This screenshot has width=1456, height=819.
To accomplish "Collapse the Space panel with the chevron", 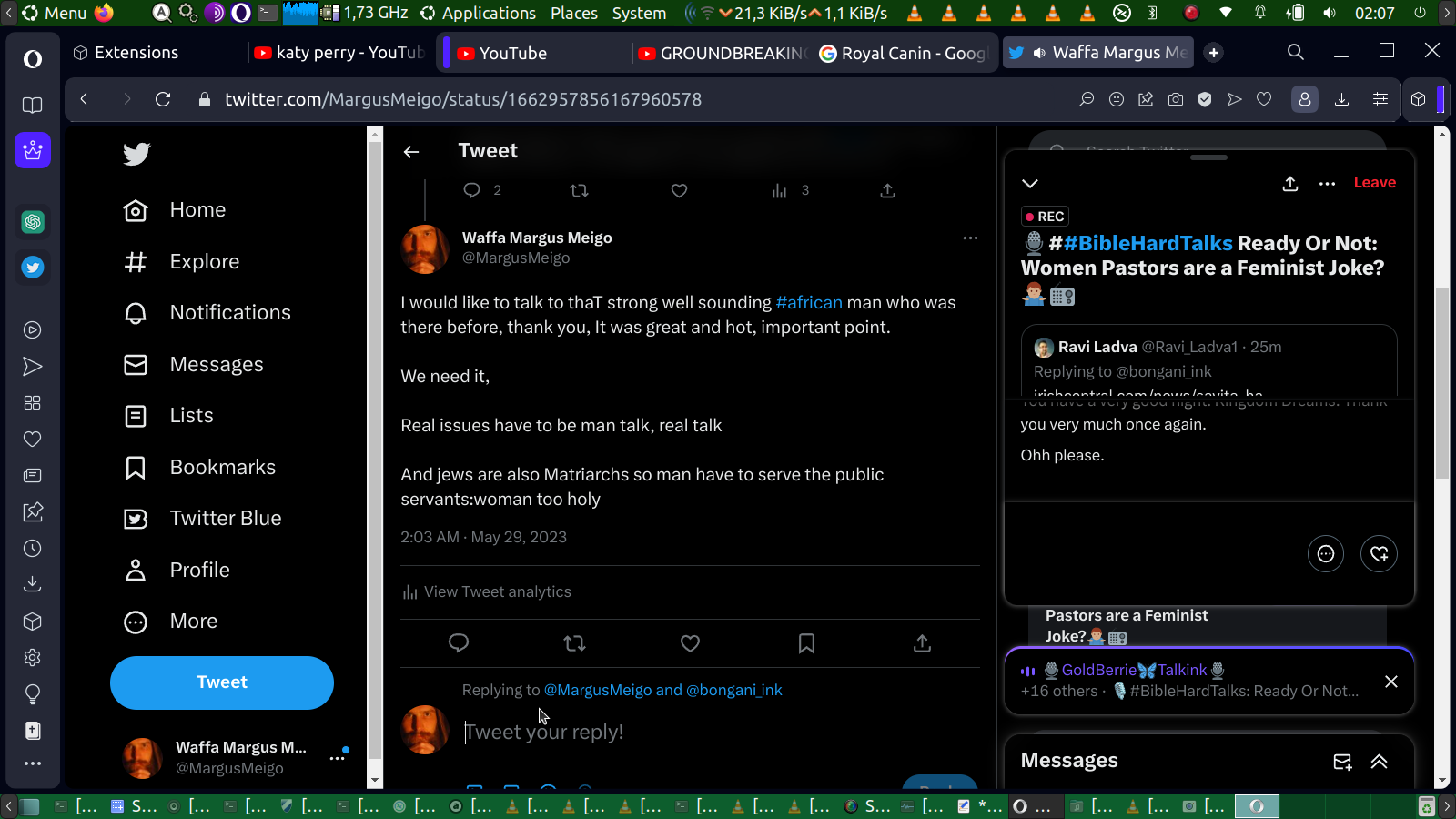I will click(1030, 184).
